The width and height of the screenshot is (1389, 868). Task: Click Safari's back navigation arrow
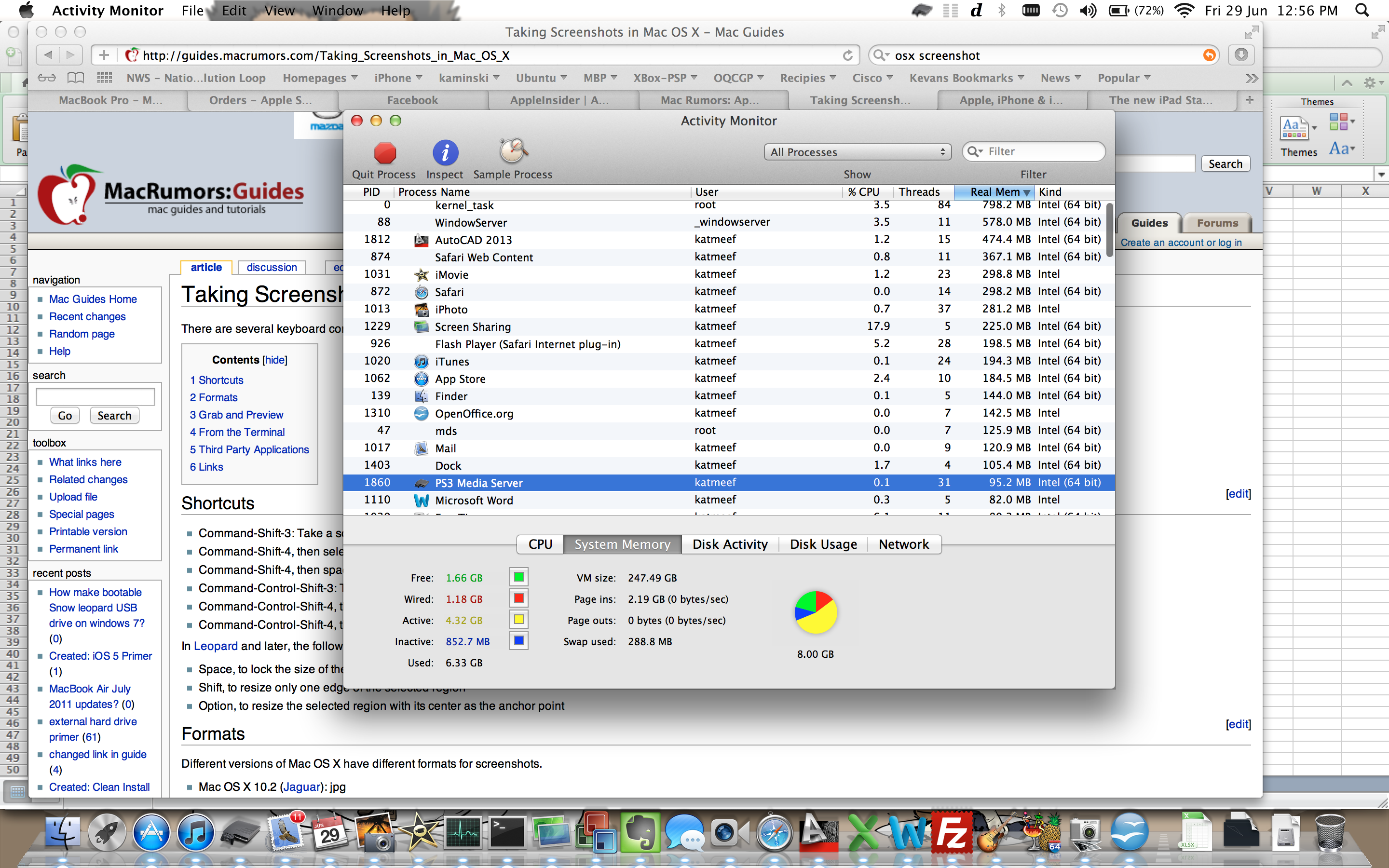pos(48,55)
